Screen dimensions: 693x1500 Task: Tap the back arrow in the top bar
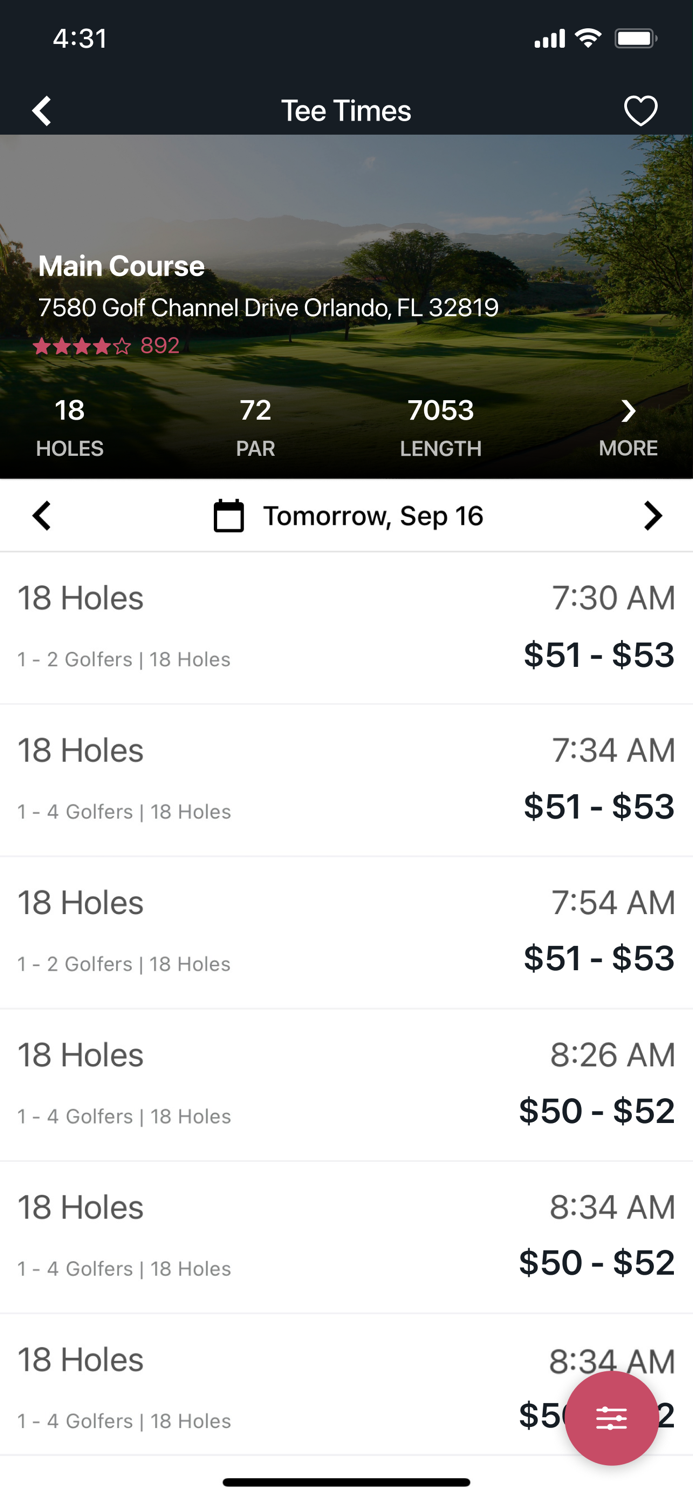[41, 110]
